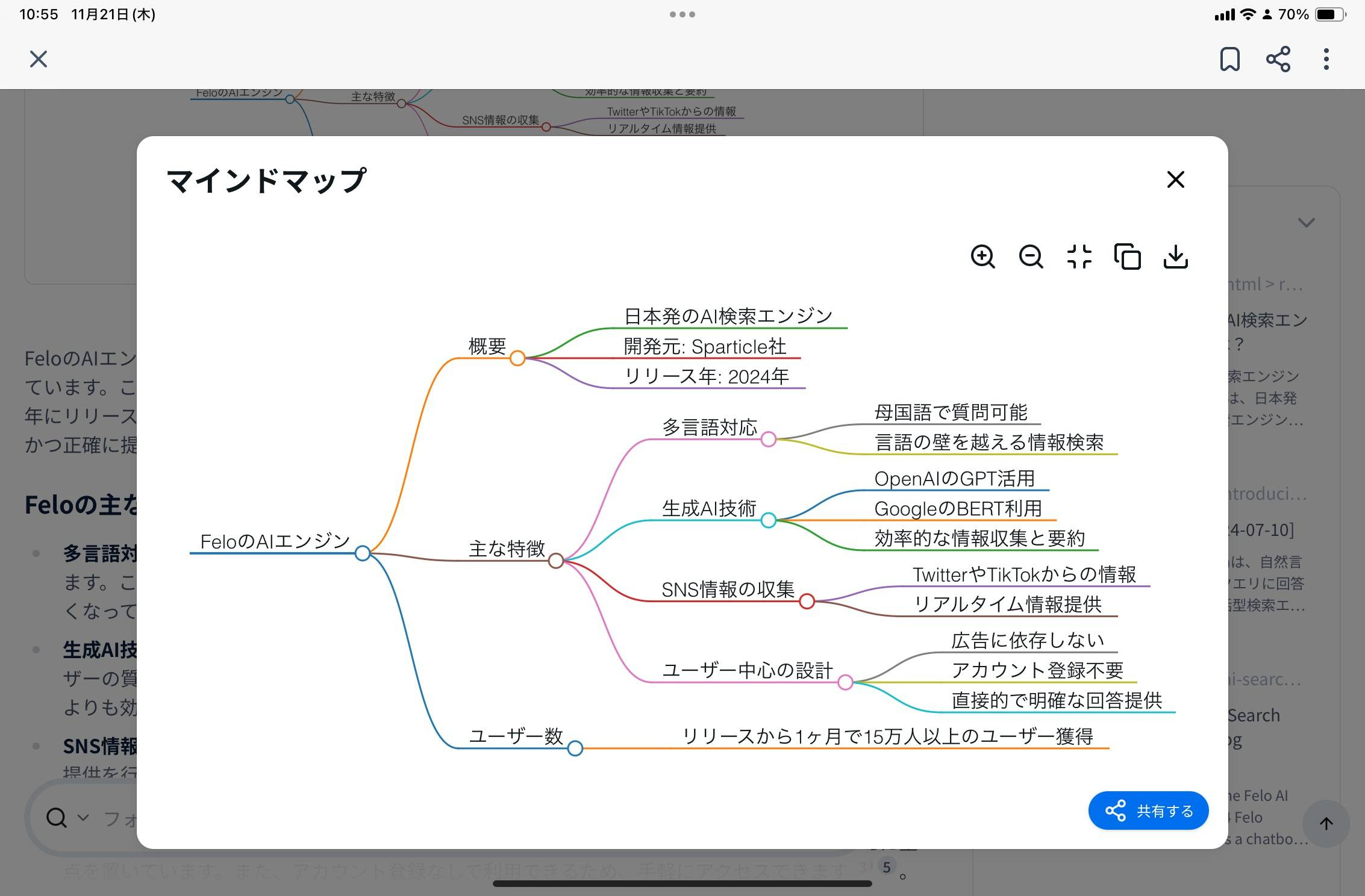This screenshot has width=1365, height=896.
Task: Zoom in on the mind map
Action: 982,257
